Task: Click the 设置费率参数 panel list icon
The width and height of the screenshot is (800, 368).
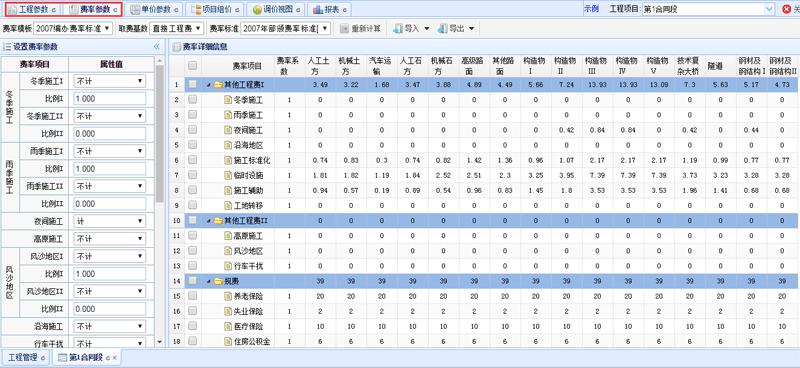Action: pos(7,46)
